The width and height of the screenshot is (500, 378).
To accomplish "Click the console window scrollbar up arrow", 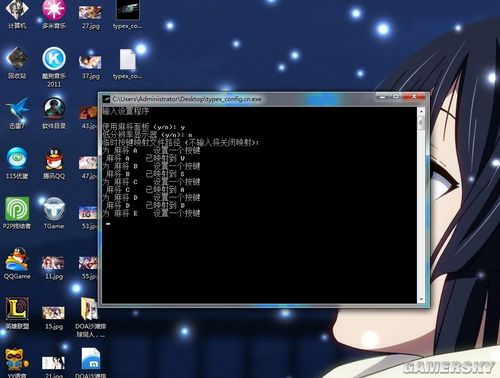I will 421,112.
